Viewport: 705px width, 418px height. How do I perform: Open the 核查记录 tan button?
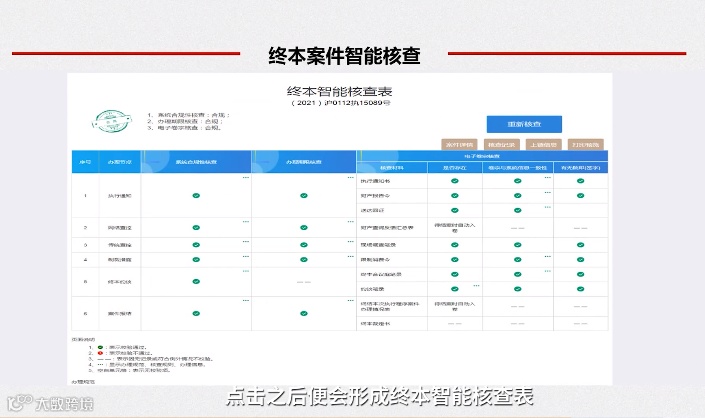502,145
